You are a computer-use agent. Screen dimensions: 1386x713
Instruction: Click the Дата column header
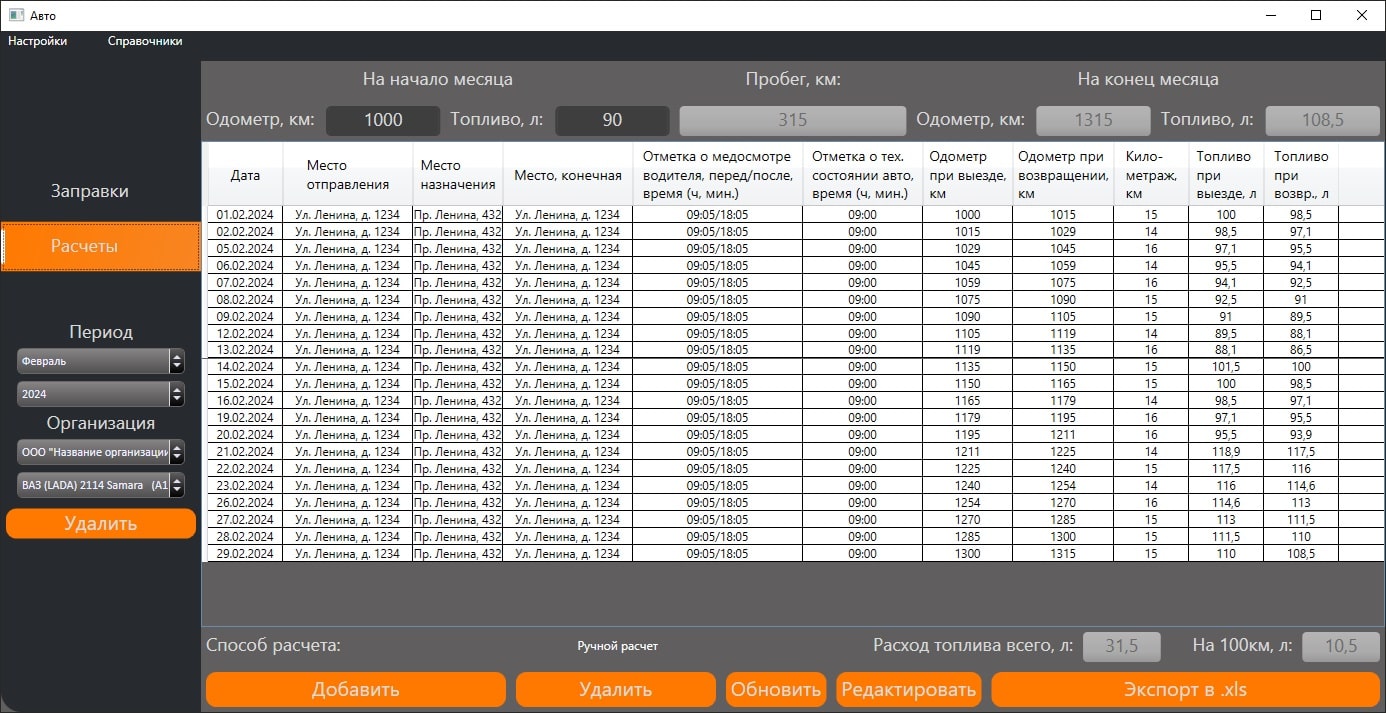coord(245,175)
